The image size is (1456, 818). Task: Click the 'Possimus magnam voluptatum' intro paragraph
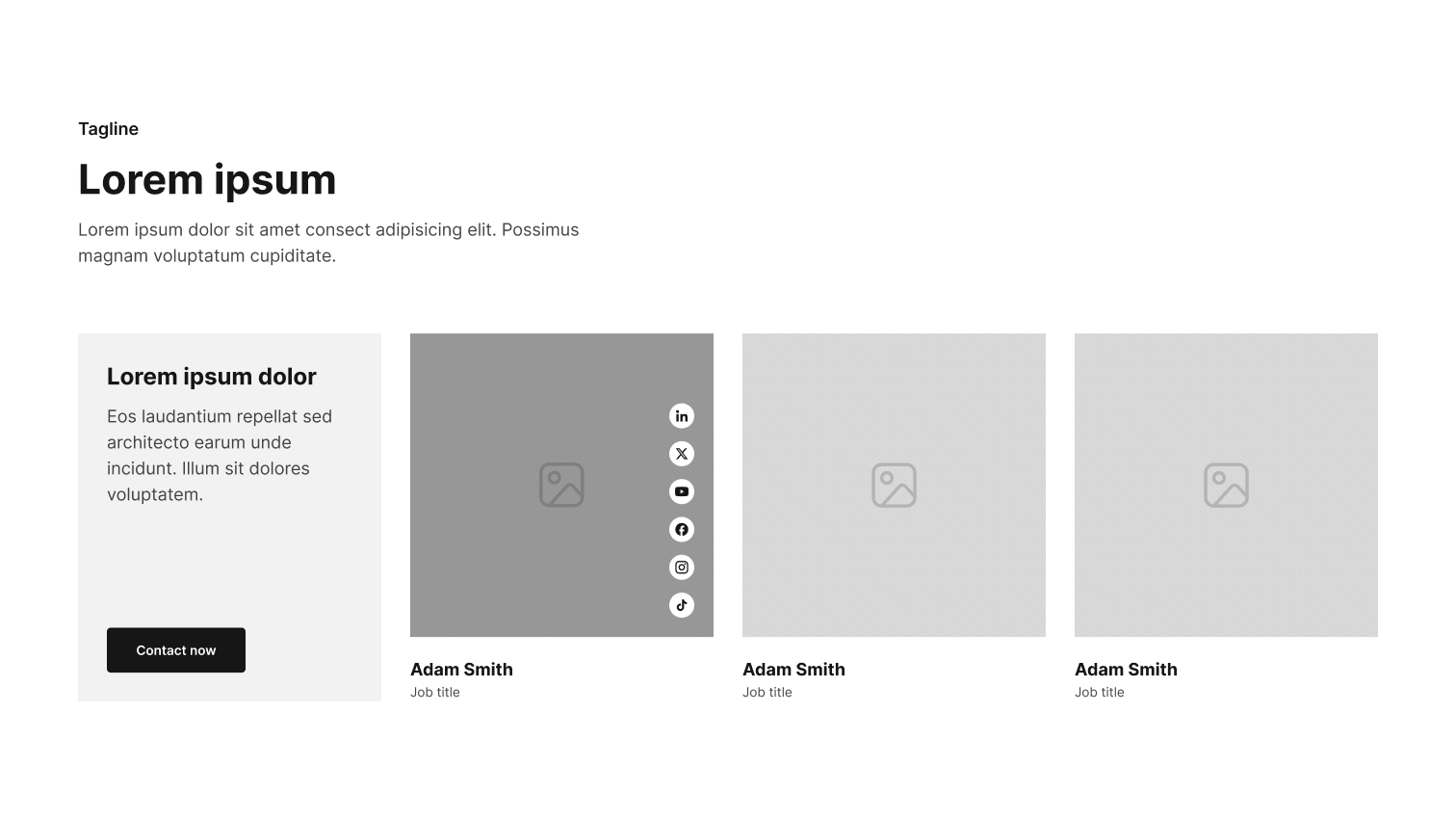(328, 243)
